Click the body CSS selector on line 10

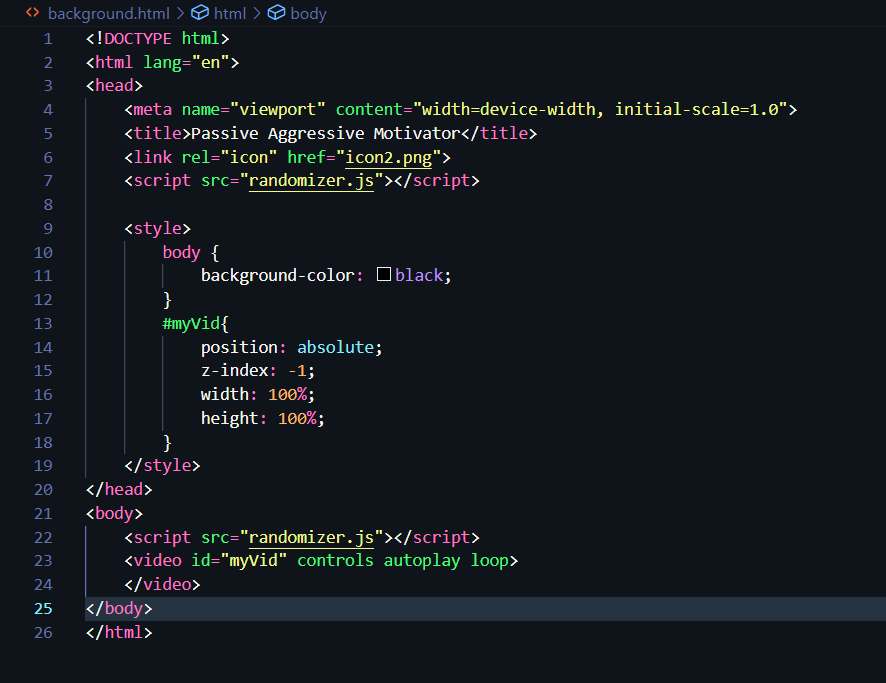(181, 252)
